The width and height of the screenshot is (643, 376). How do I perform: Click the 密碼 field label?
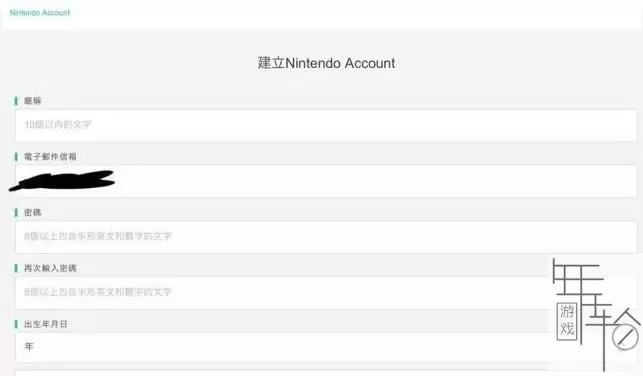pyautogui.click(x=32, y=212)
